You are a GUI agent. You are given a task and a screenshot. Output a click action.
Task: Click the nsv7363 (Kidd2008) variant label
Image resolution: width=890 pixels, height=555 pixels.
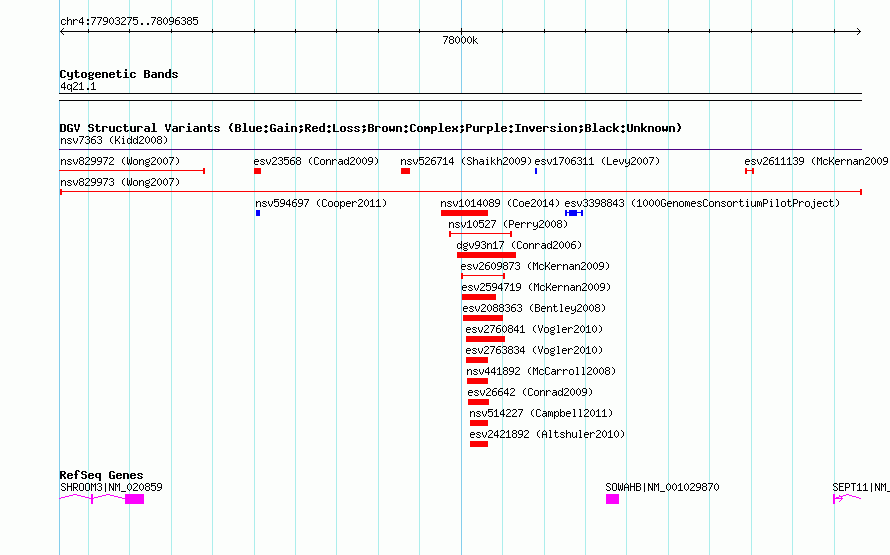pos(114,140)
